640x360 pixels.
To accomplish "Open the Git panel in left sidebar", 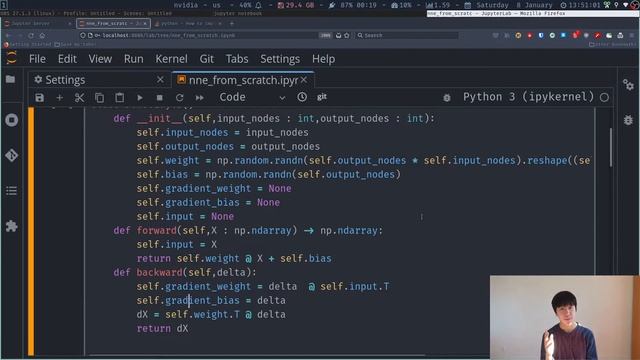I will [x=11, y=155].
